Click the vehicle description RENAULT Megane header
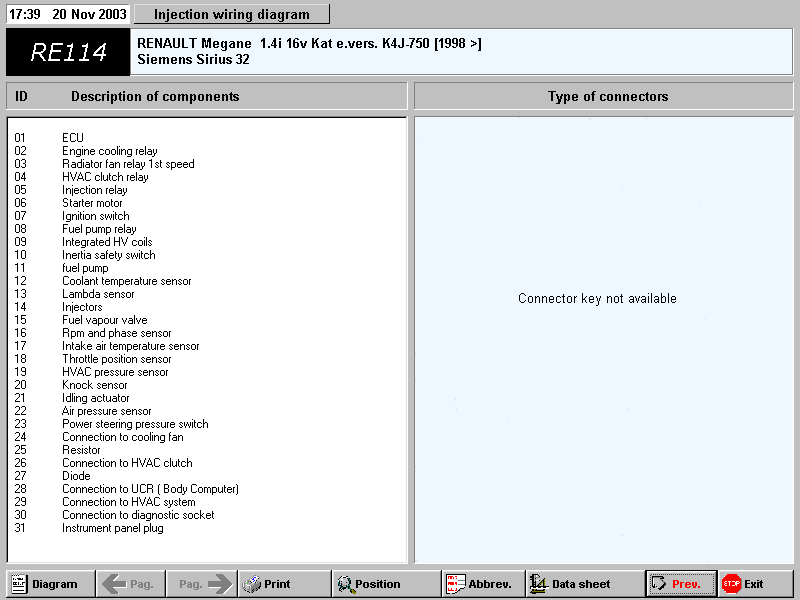Image resolution: width=800 pixels, height=600 pixels. click(461, 52)
